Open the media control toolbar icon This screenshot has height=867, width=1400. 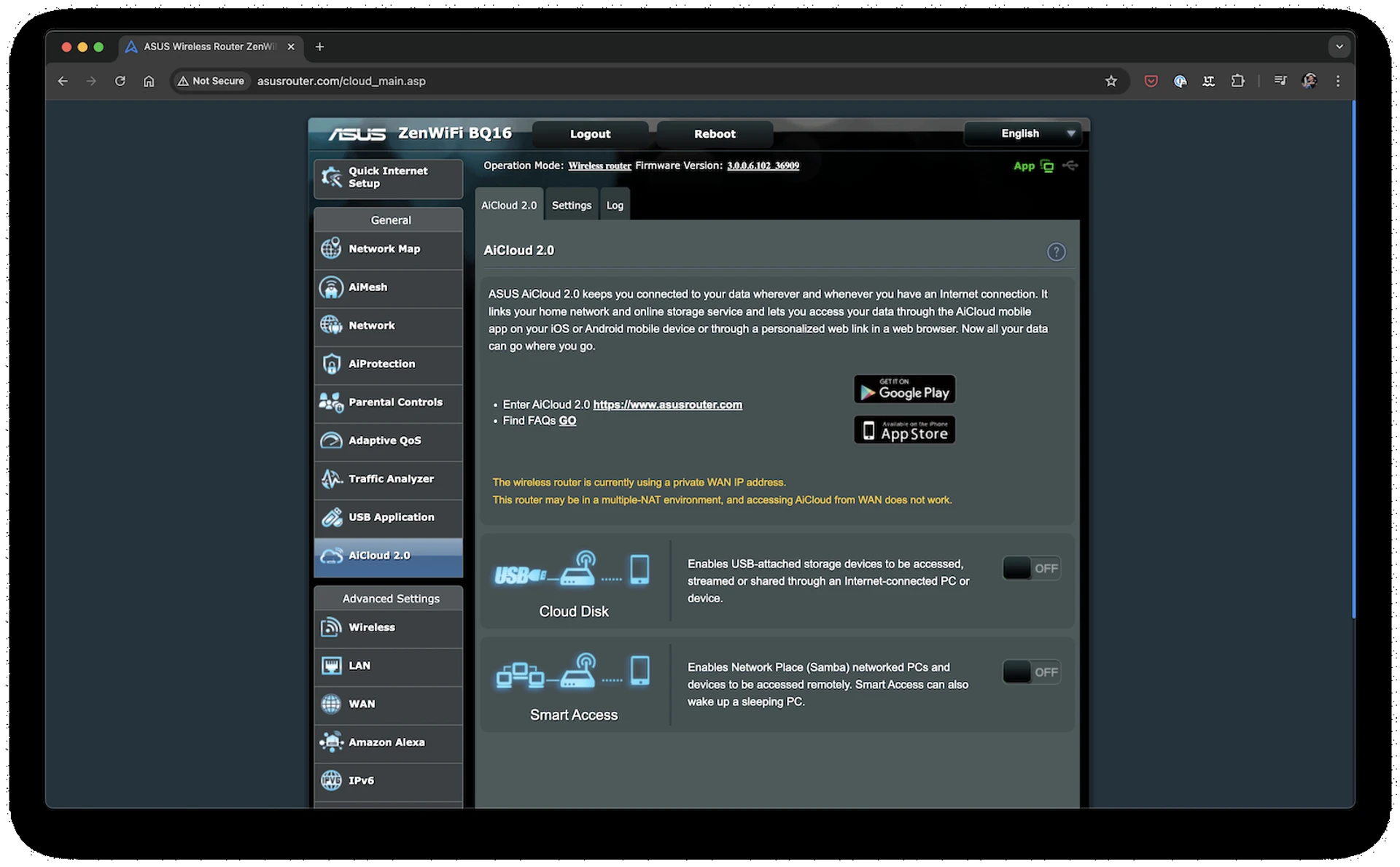click(1280, 81)
